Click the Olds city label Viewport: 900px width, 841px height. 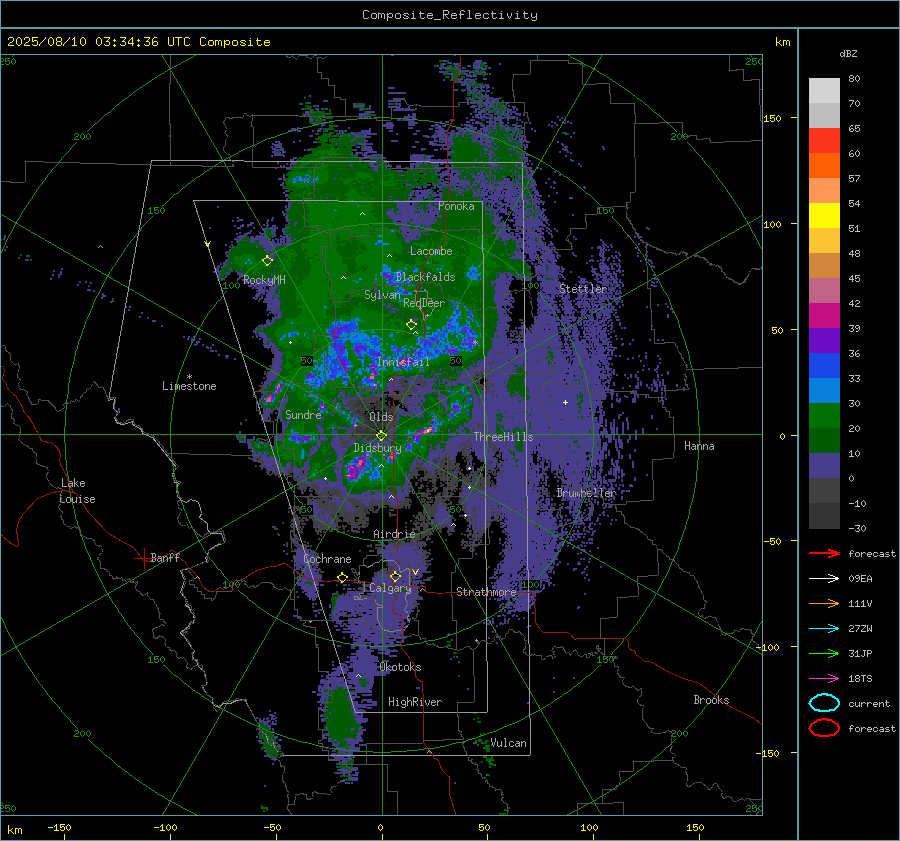point(381,417)
